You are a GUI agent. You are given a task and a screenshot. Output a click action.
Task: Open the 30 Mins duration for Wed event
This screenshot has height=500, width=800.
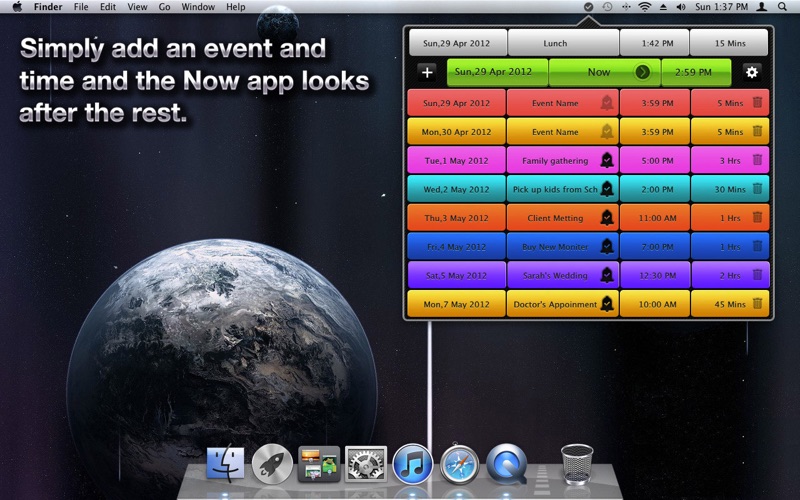(x=729, y=189)
